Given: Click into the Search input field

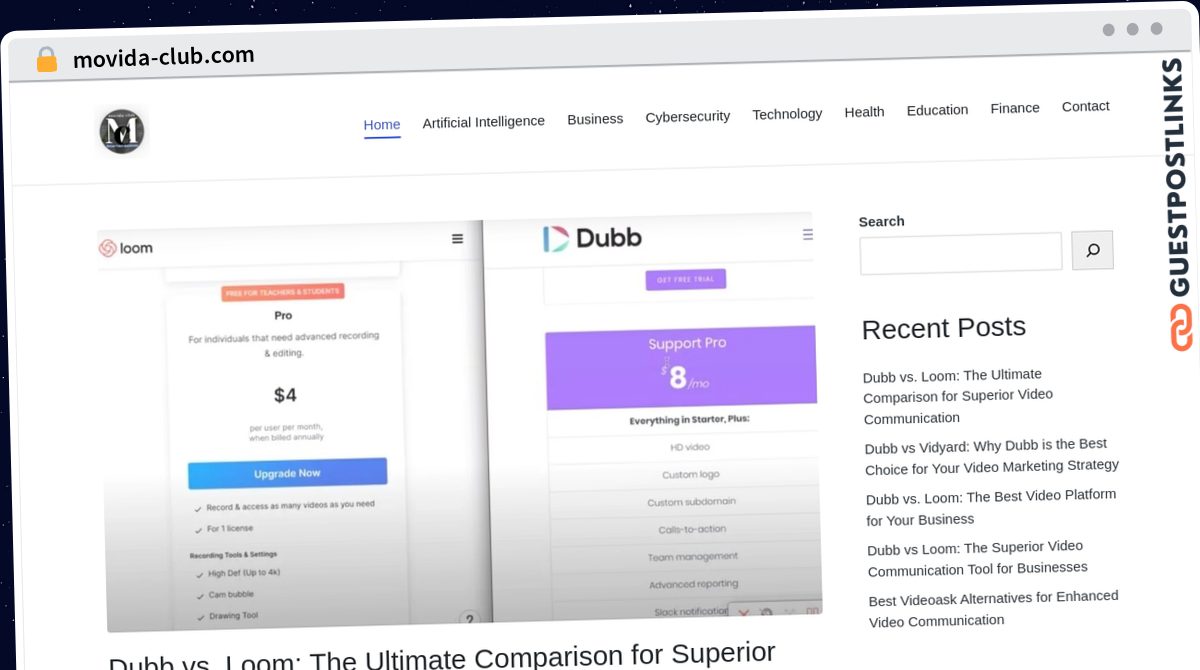Looking at the screenshot, I should click(x=961, y=253).
